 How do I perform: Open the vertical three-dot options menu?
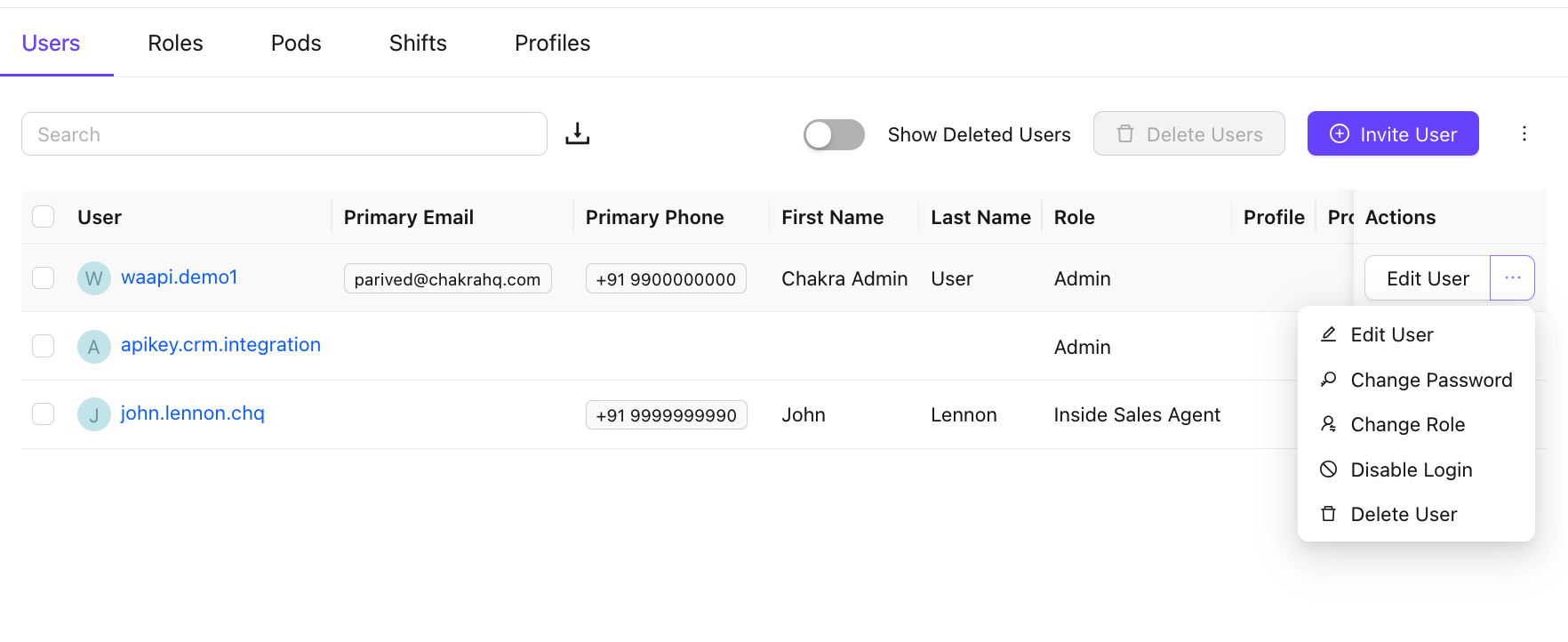1524,133
